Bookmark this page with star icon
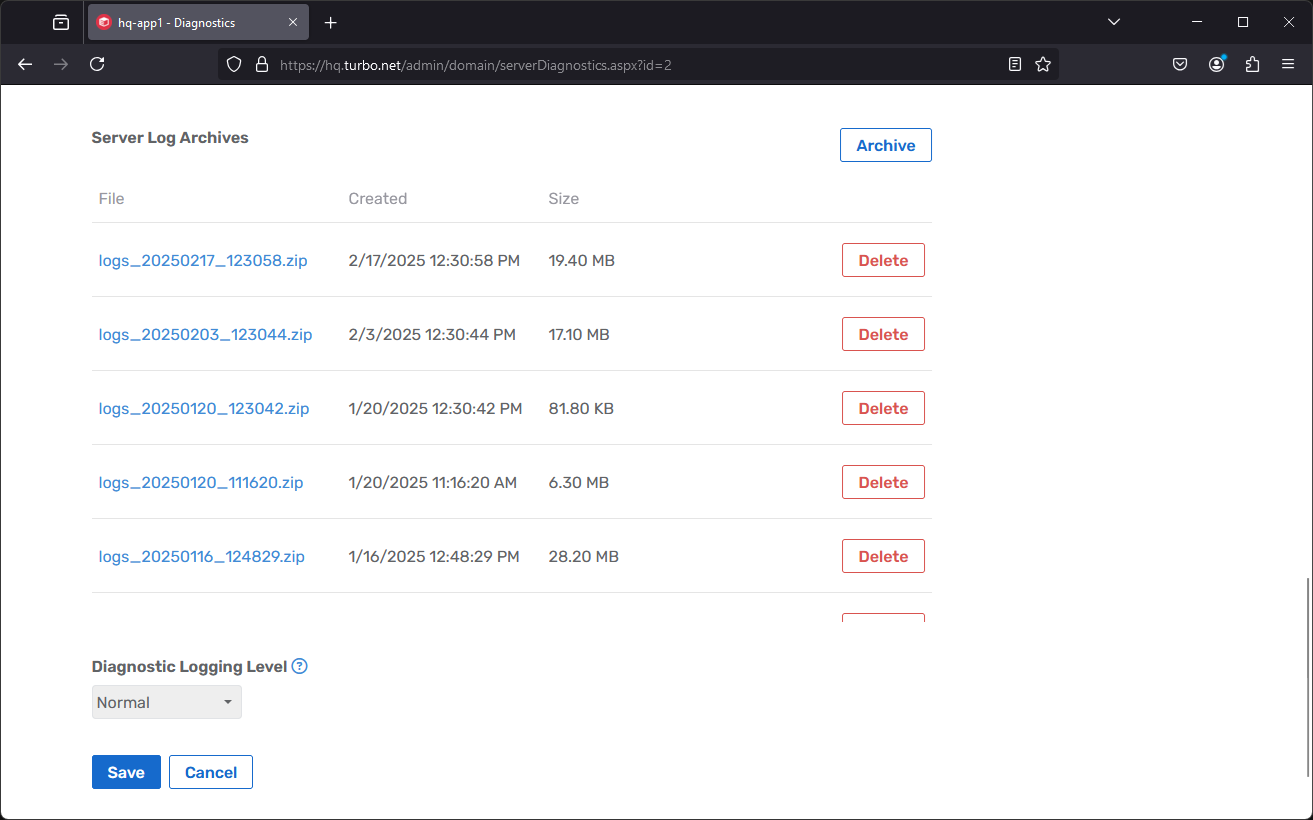Viewport: 1313px width, 820px height. click(1043, 64)
